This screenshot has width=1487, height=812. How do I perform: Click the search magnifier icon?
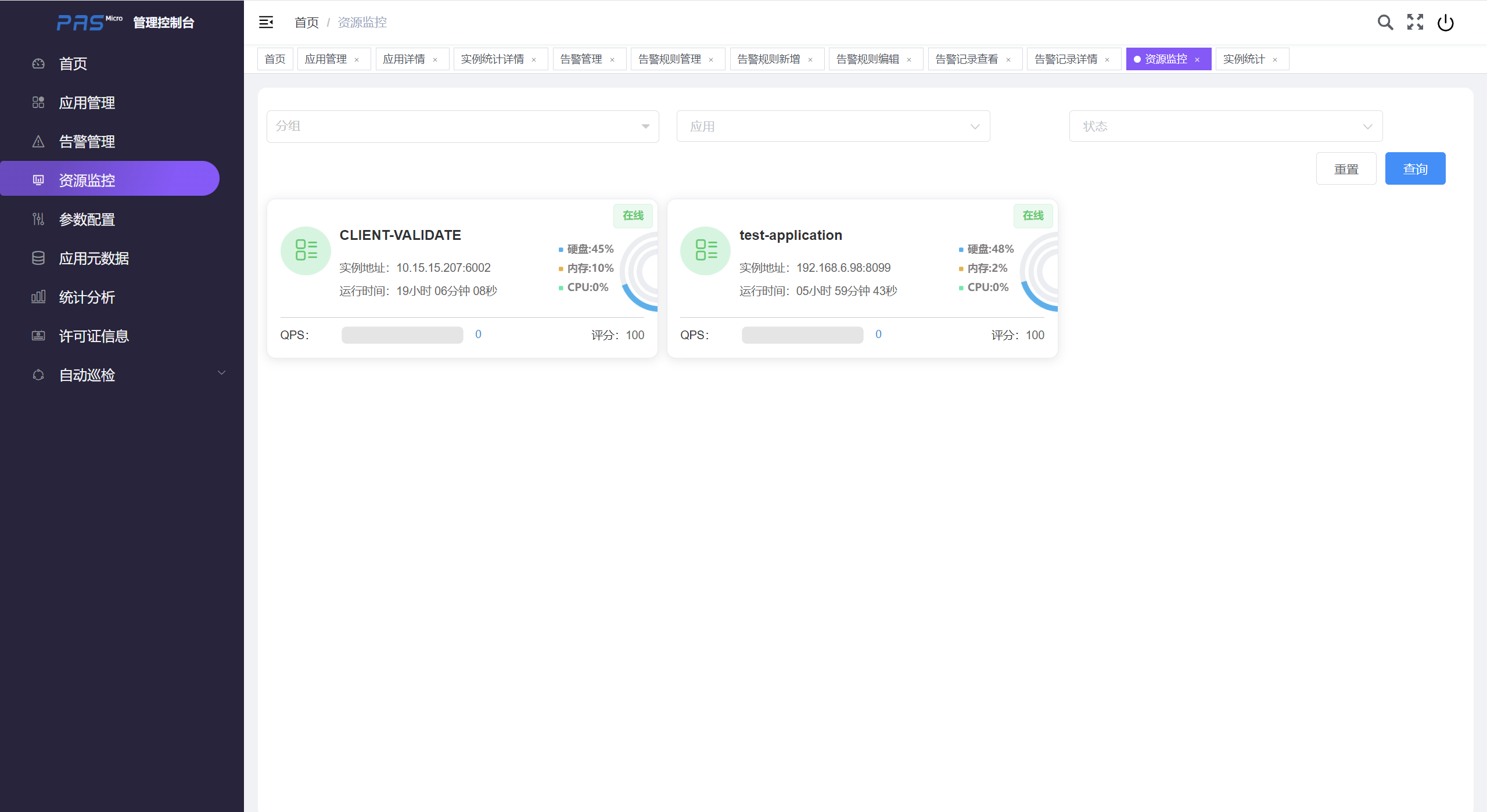click(x=1385, y=22)
